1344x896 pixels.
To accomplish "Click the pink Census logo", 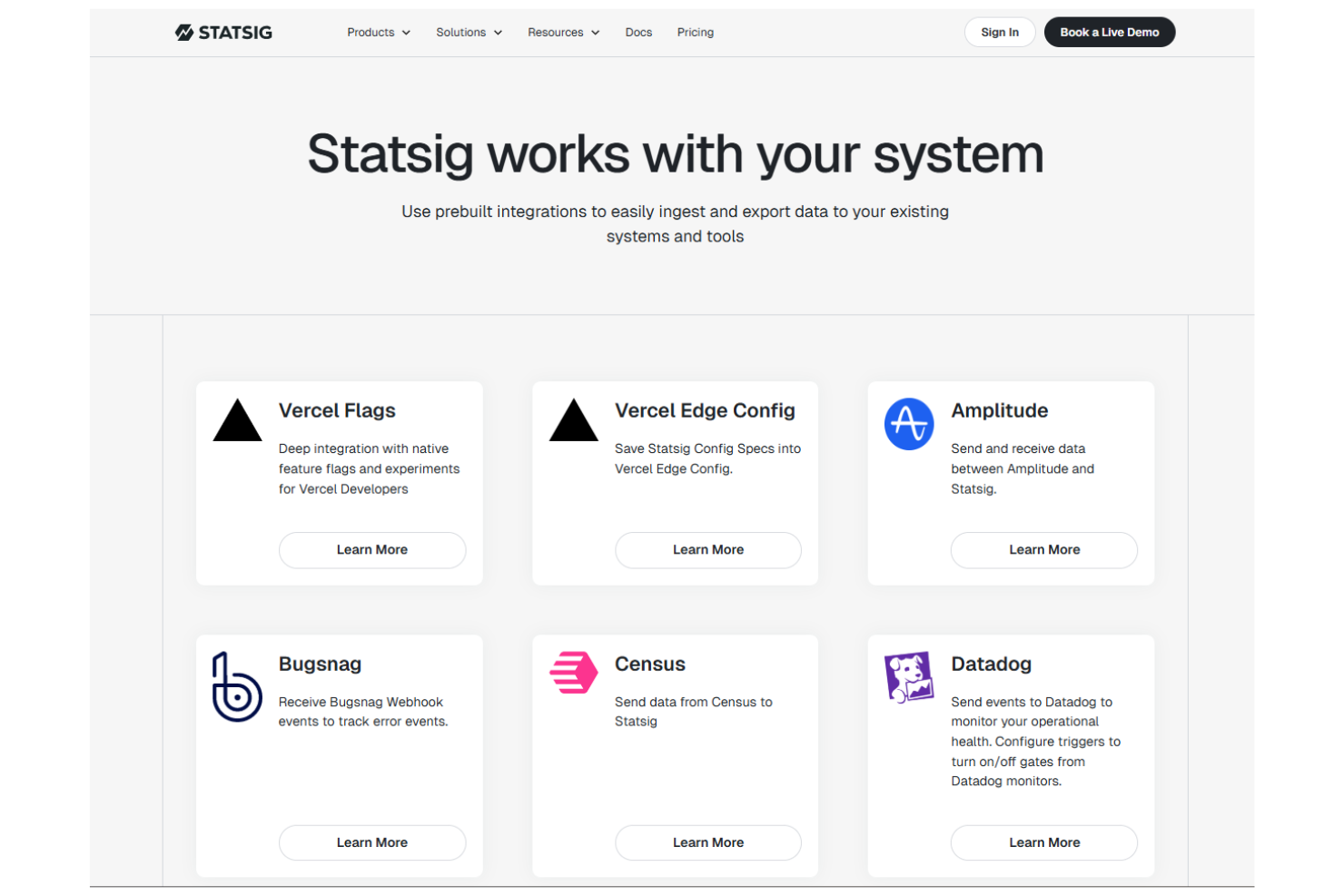I will pos(574,673).
